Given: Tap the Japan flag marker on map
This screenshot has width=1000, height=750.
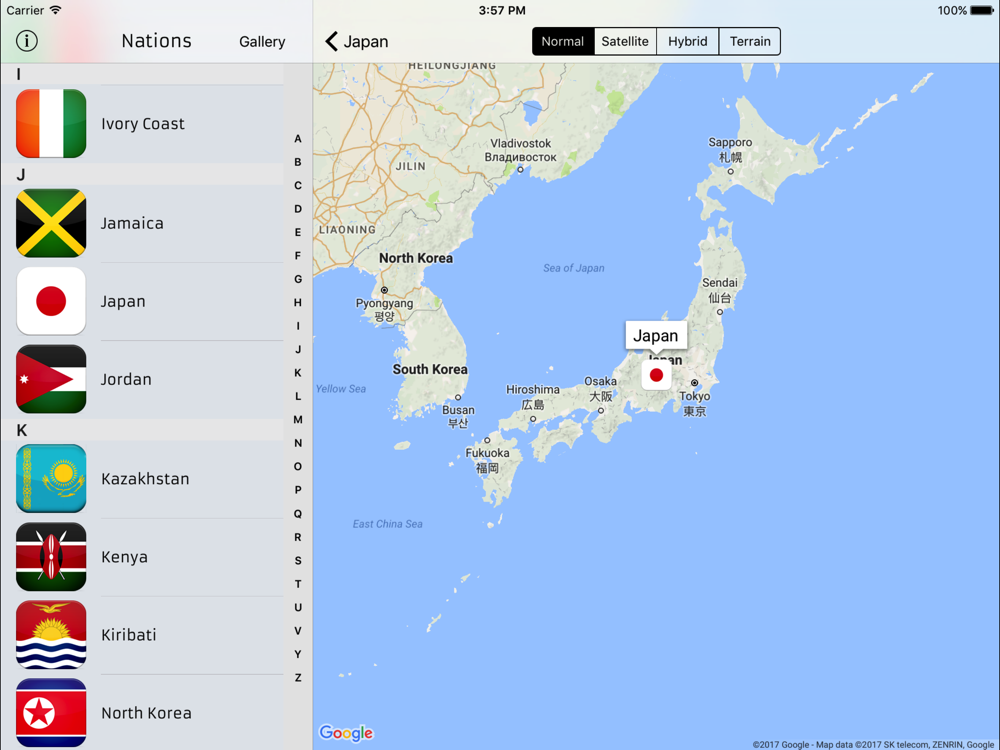Looking at the screenshot, I should pyautogui.click(x=656, y=375).
